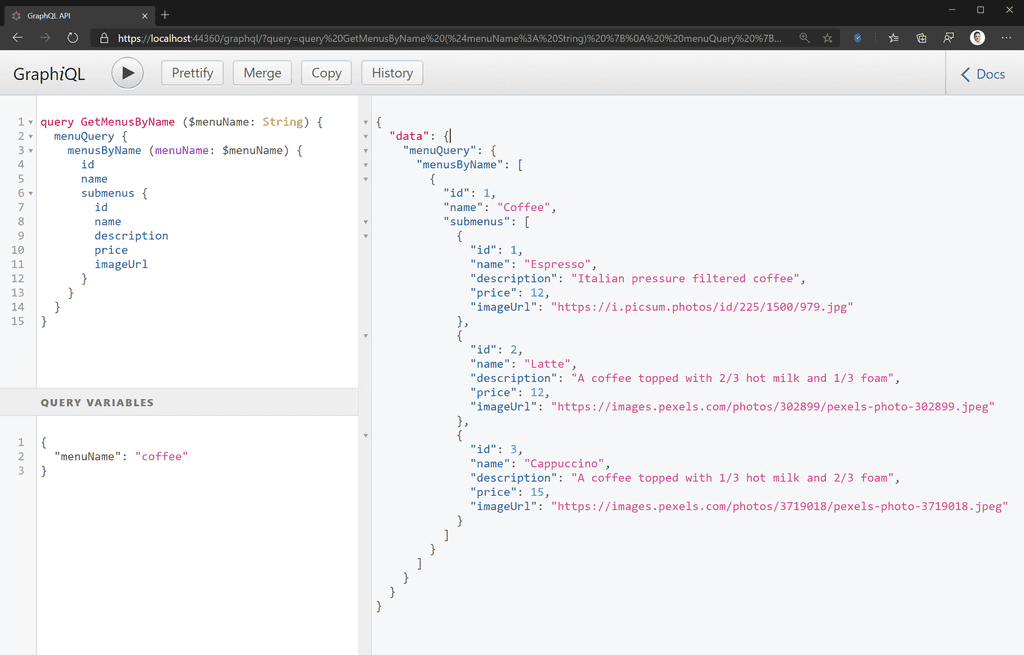Collapse the submenus block fold arrow on line 6

31,192
